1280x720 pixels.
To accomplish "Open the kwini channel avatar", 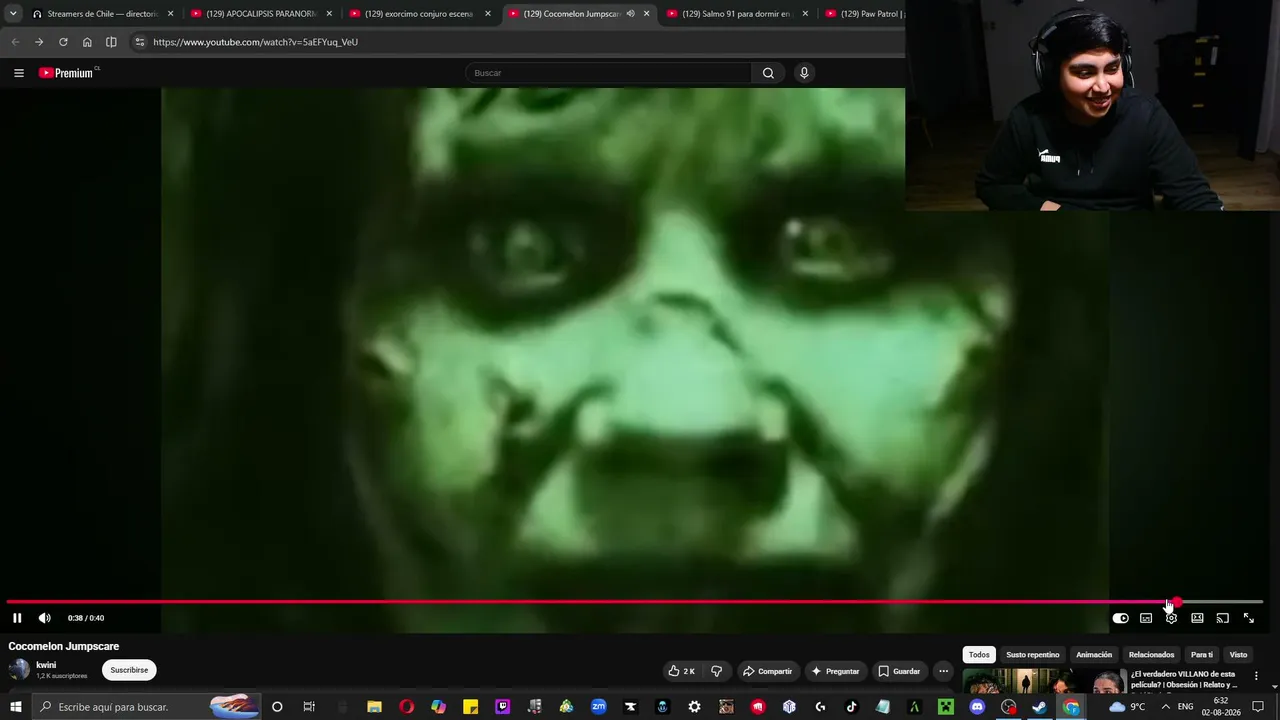I will 19,670.
